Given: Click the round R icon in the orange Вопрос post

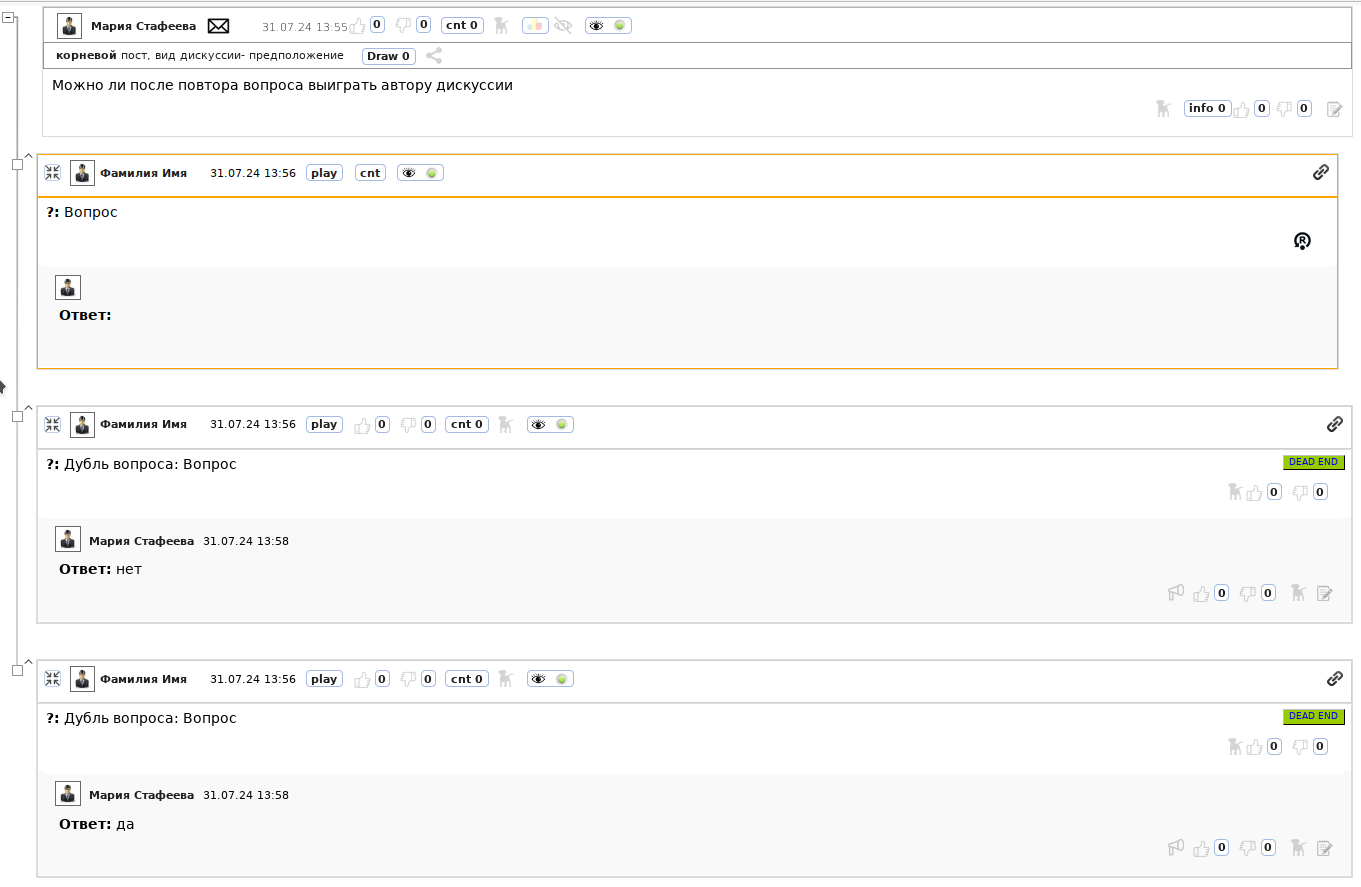Looking at the screenshot, I should pyautogui.click(x=1302, y=241).
